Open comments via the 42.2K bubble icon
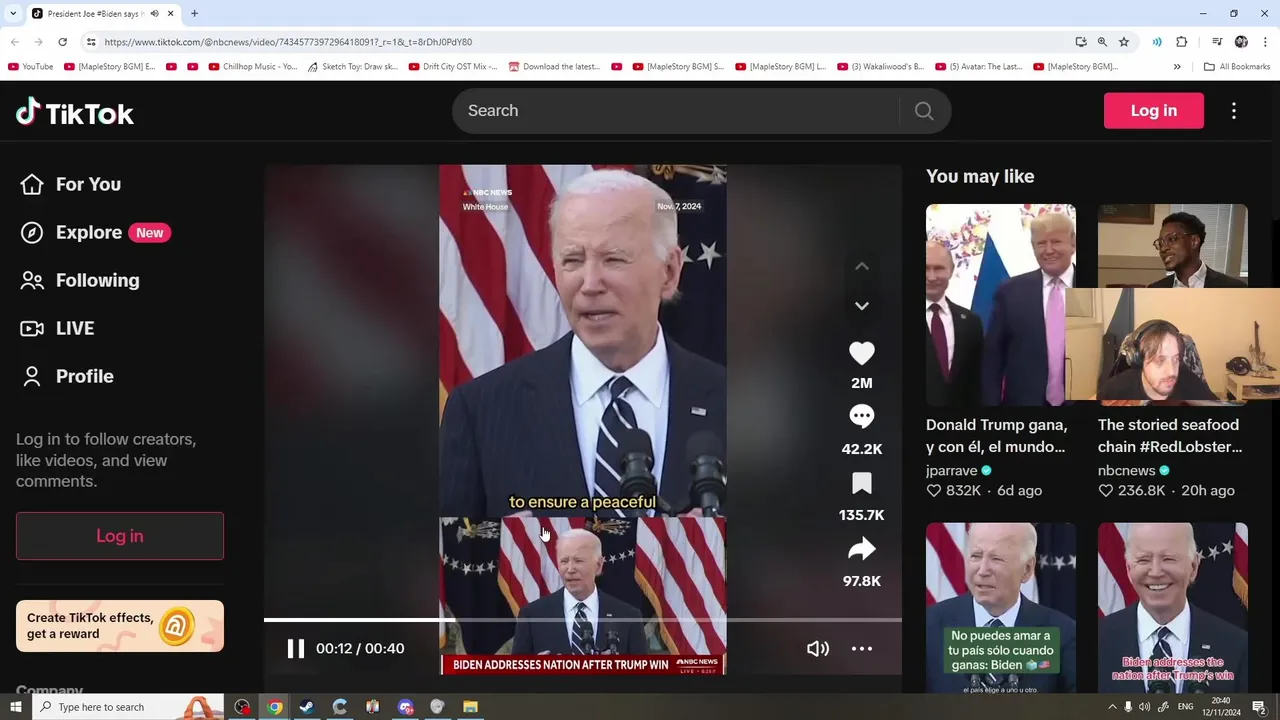Viewport: 1280px width, 720px height. pos(862,416)
